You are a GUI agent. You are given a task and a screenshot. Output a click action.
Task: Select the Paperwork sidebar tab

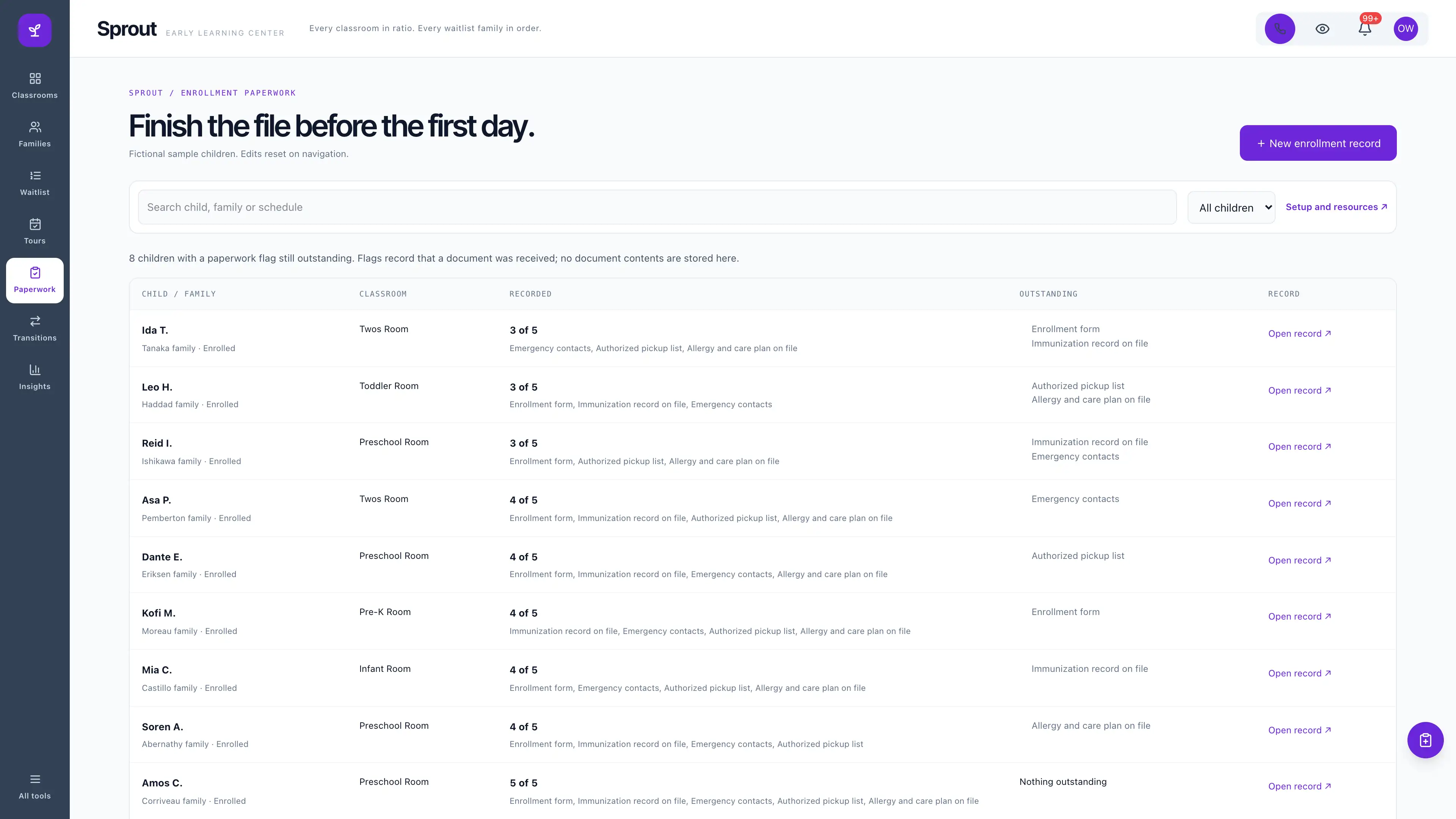[x=35, y=280]
